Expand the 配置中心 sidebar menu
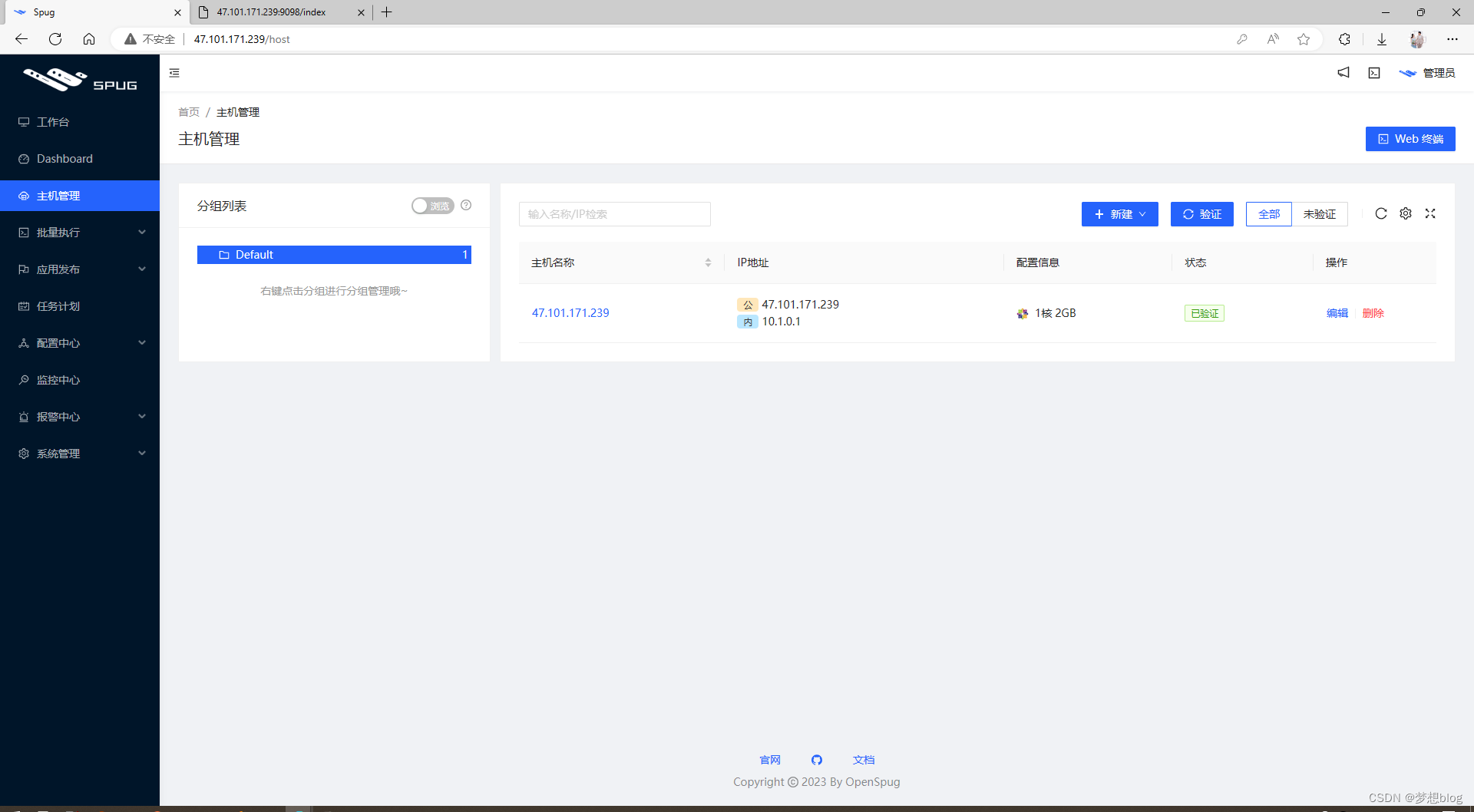This screenshot has width=1474, height=812. pyautogui.click(x=80, y=343)
